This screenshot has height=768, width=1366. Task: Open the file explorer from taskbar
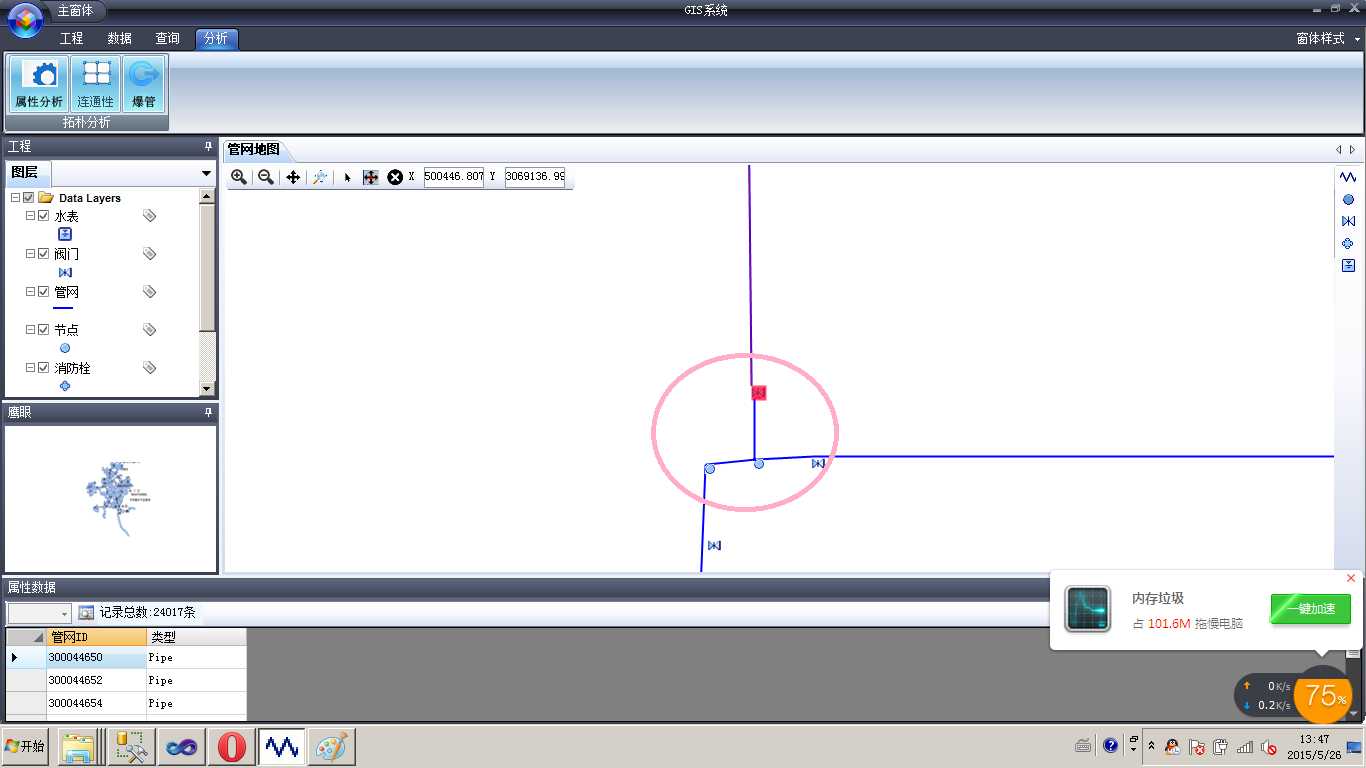click(78, 747)
